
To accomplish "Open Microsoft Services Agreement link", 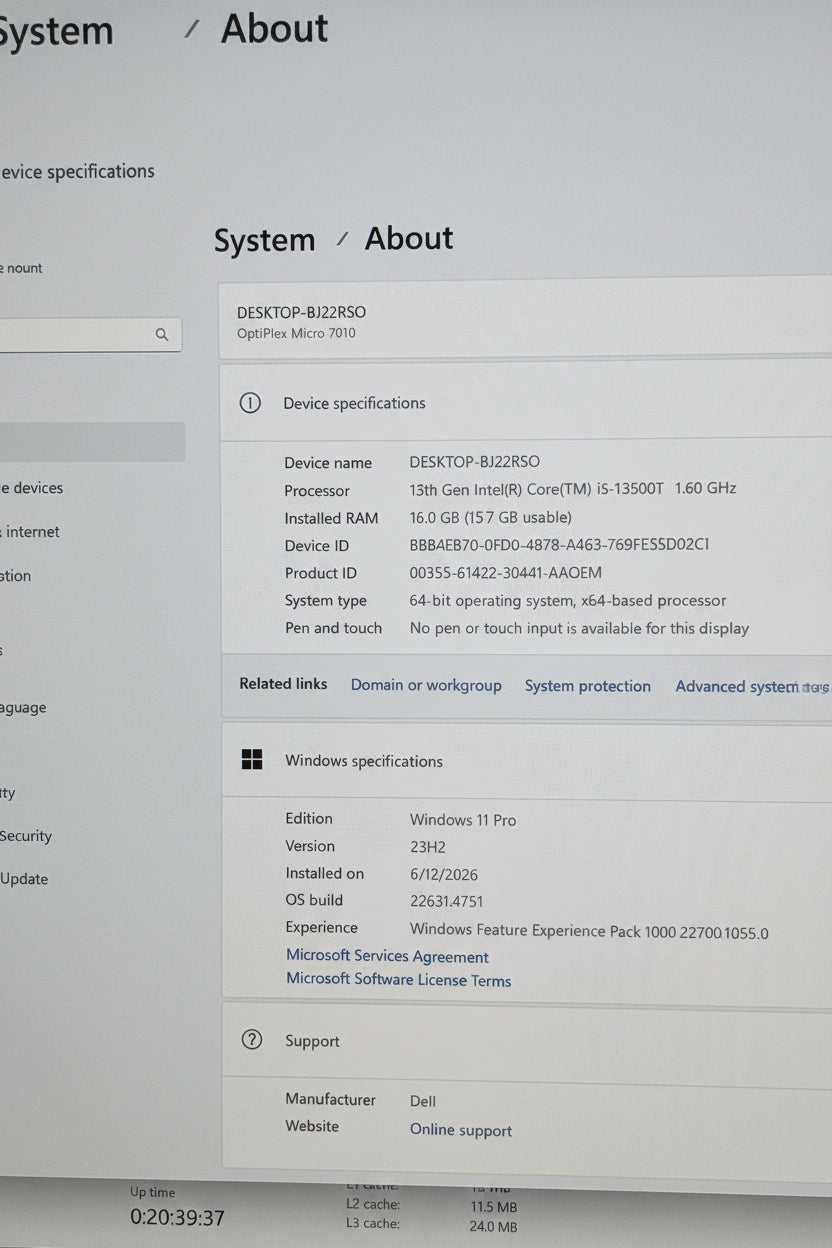I will 388,956.
